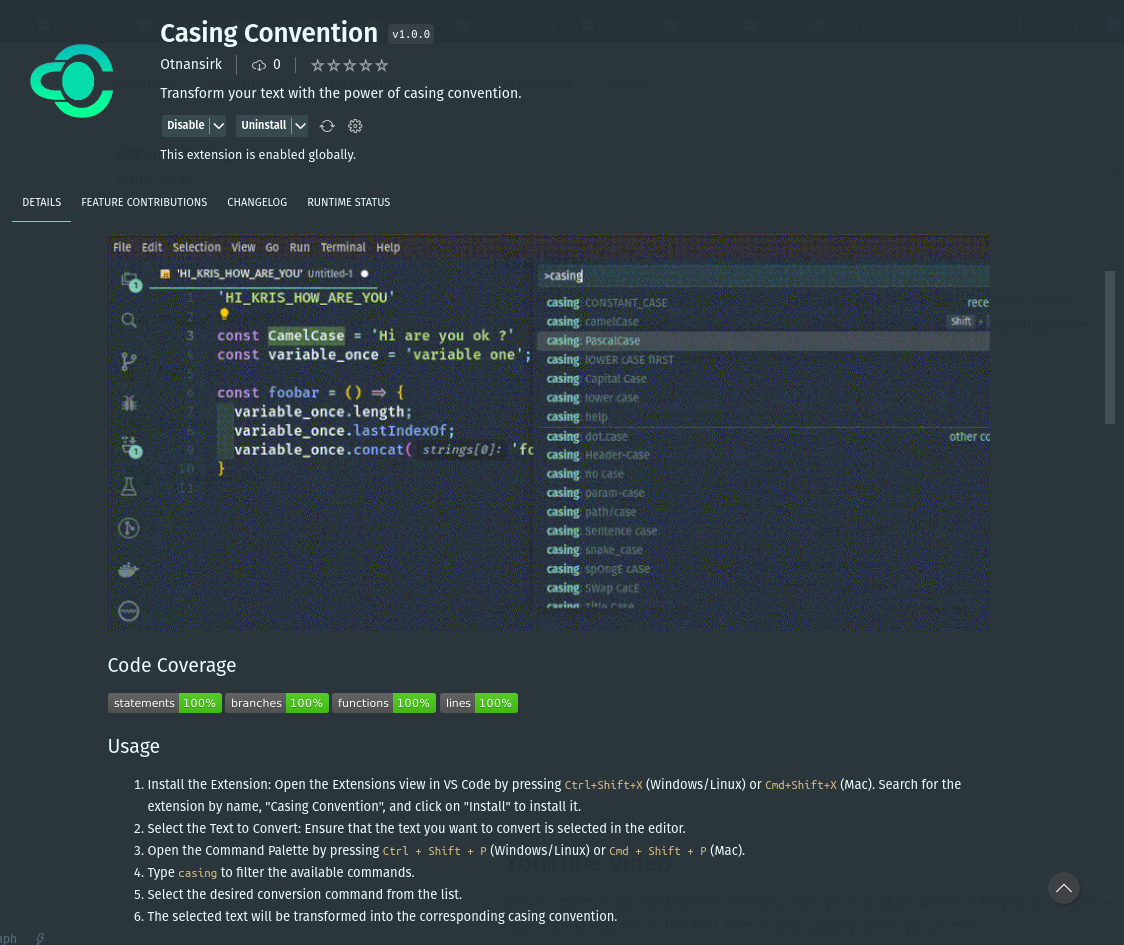1124x945 pixels.
Task: Click the vertical scrollbar thumb
Action: 1110,348
